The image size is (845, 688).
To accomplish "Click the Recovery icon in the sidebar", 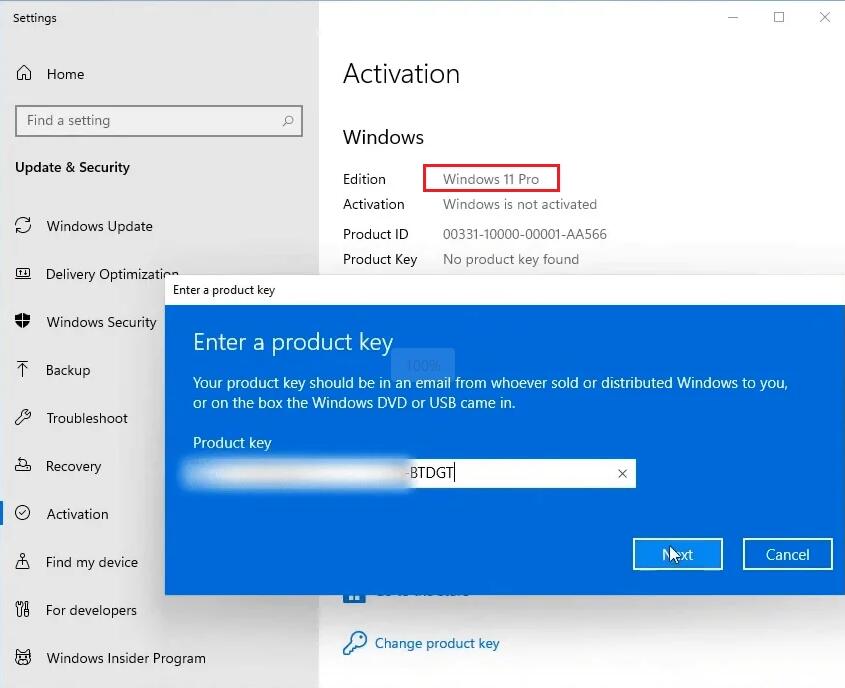I will coord(23,465).
